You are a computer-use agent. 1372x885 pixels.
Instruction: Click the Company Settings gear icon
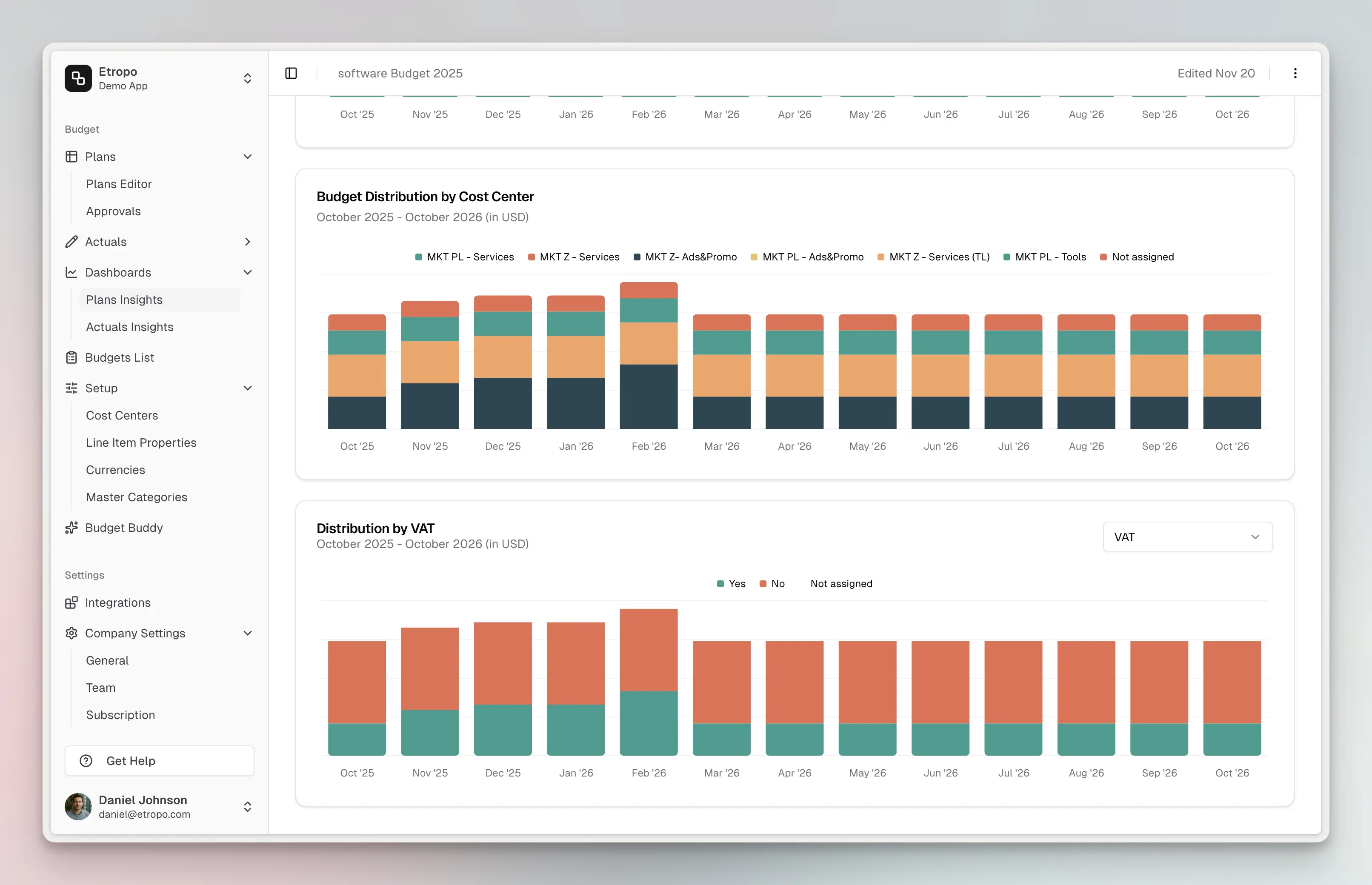tap(71, 633)
